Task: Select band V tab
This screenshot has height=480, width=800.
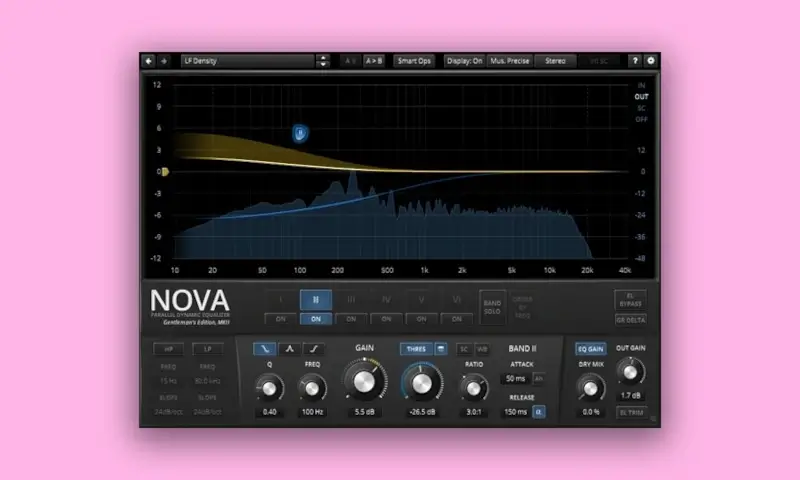Action: click(x=421, y=300)
